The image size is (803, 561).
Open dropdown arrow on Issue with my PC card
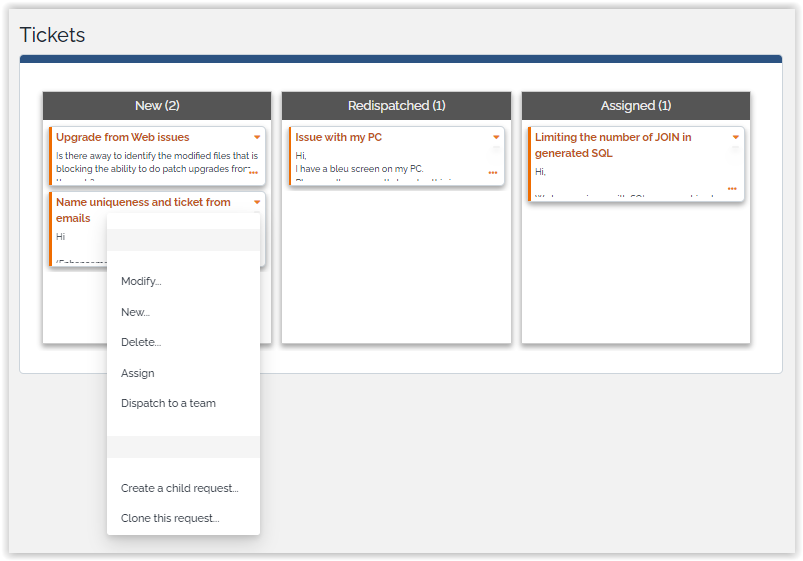coord(496,137)
